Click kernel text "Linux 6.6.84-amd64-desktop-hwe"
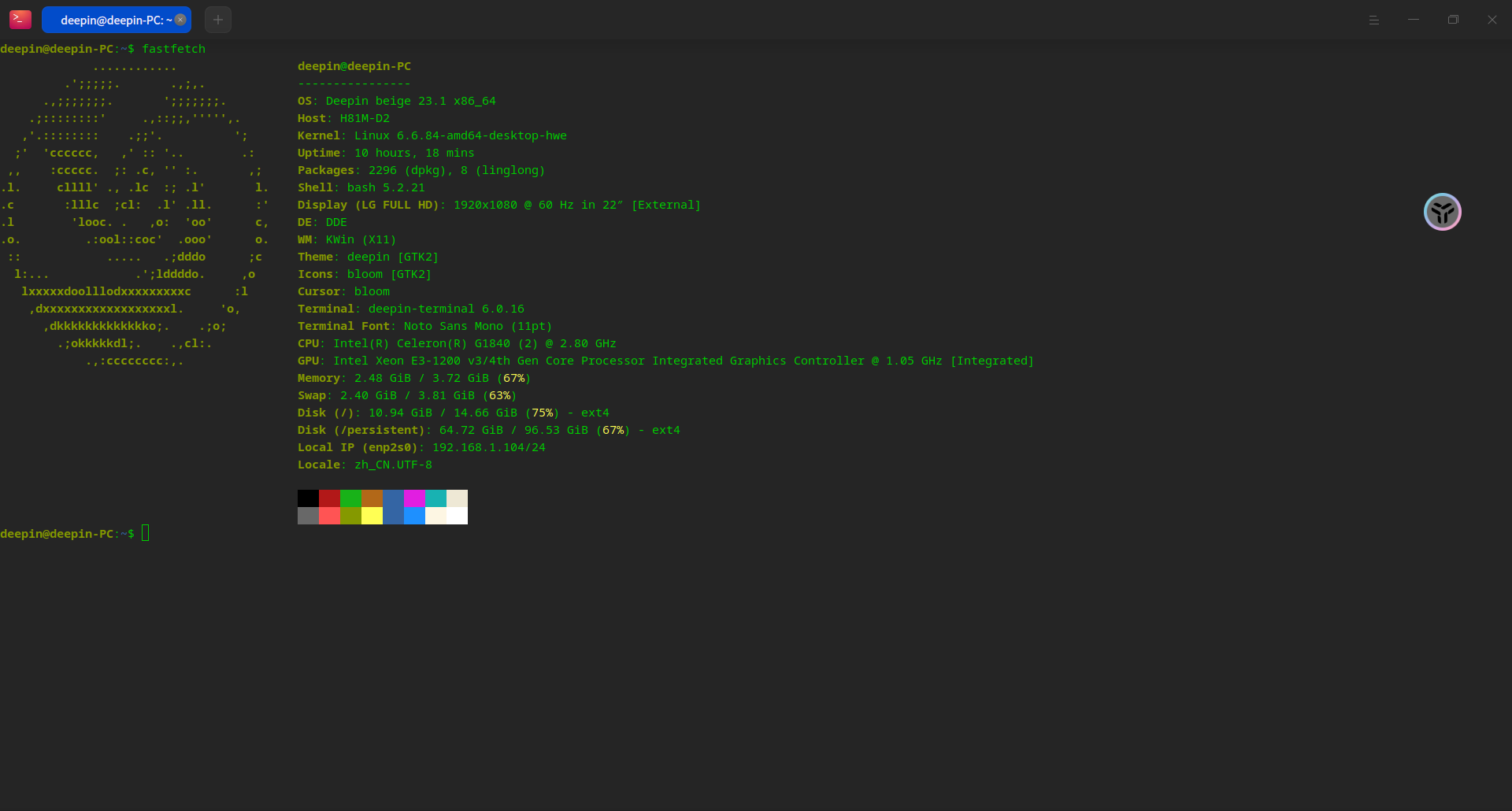The image size is (1512, 811). pos(461,135)
